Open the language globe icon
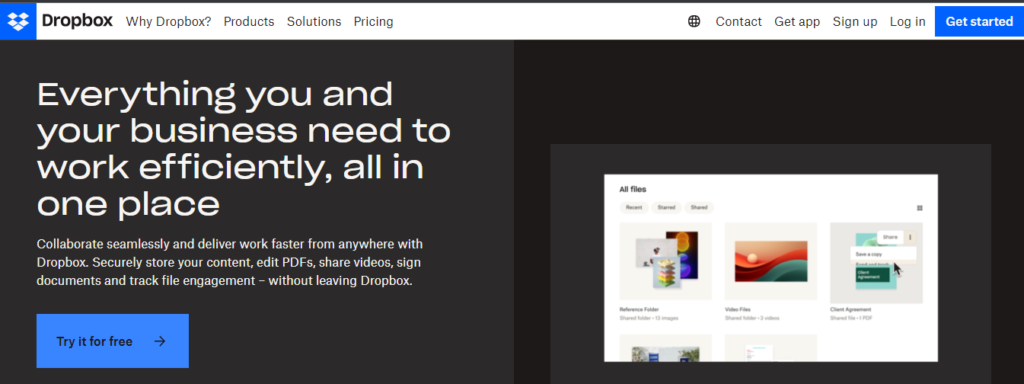This screenshot has height=384, width=1024. (x=694, y=22)
